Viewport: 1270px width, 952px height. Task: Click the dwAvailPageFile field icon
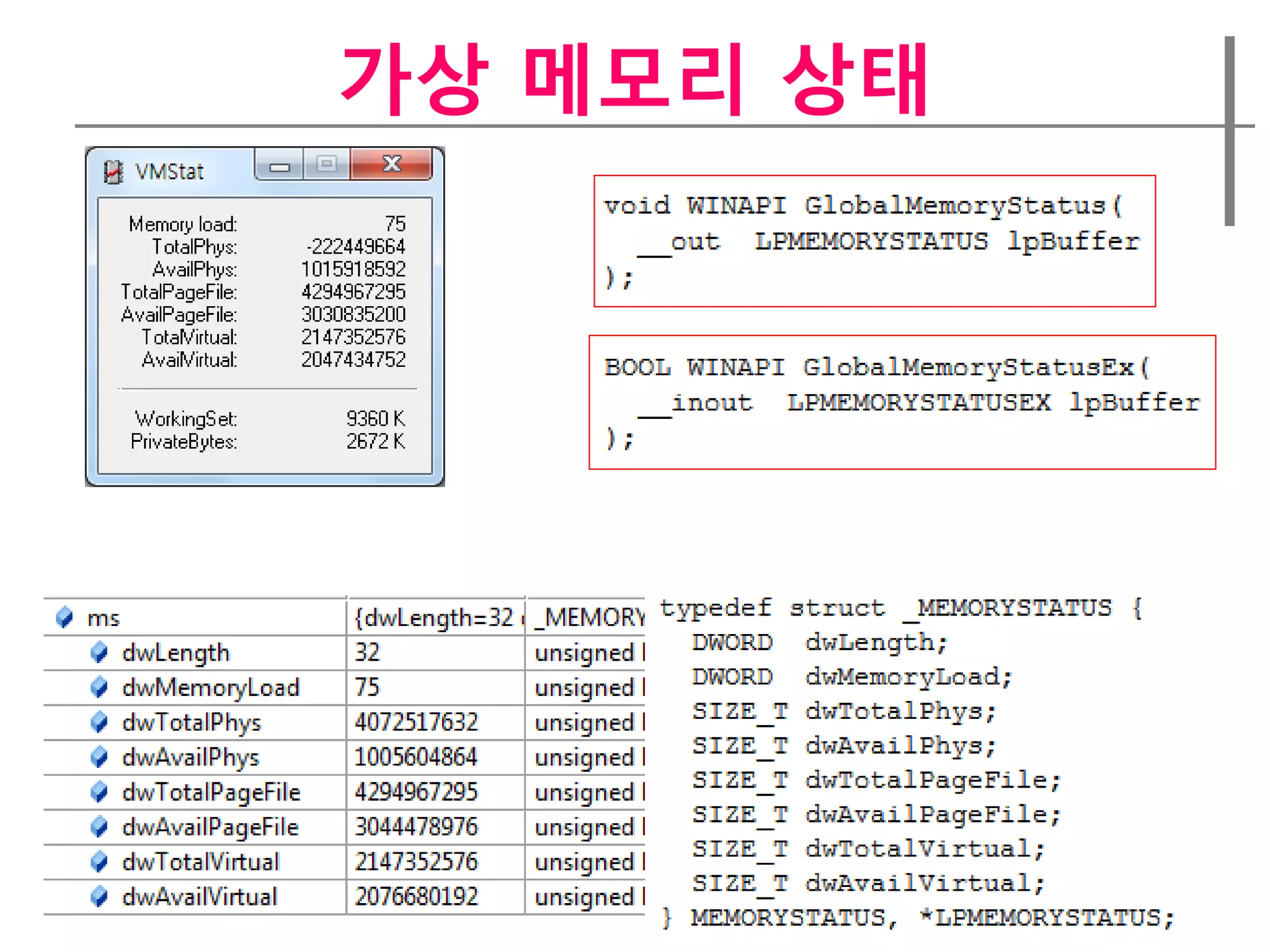99,827
